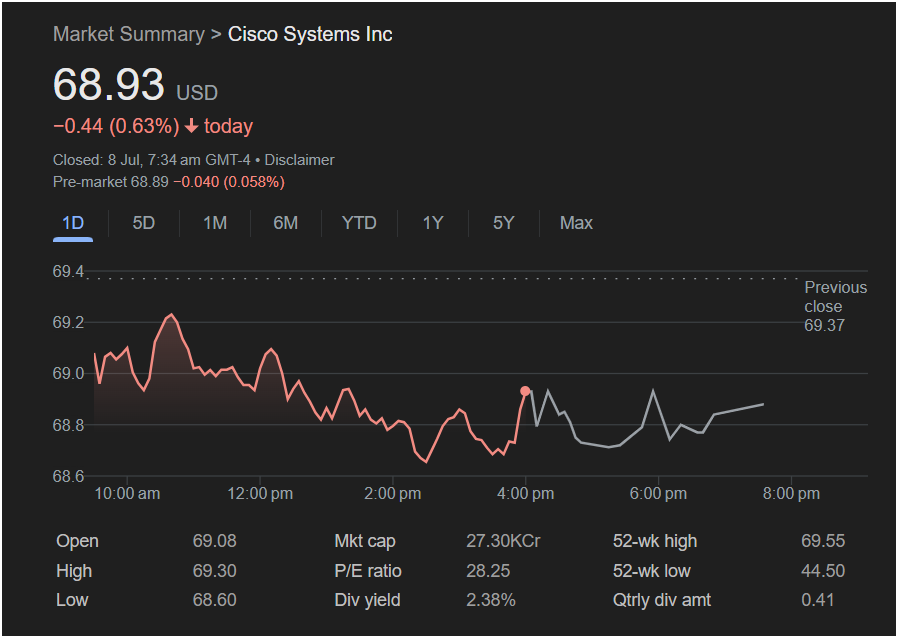Click the P/E ratio label
The height and width of the screenshot is (638, 898).
tap(368, 570)
